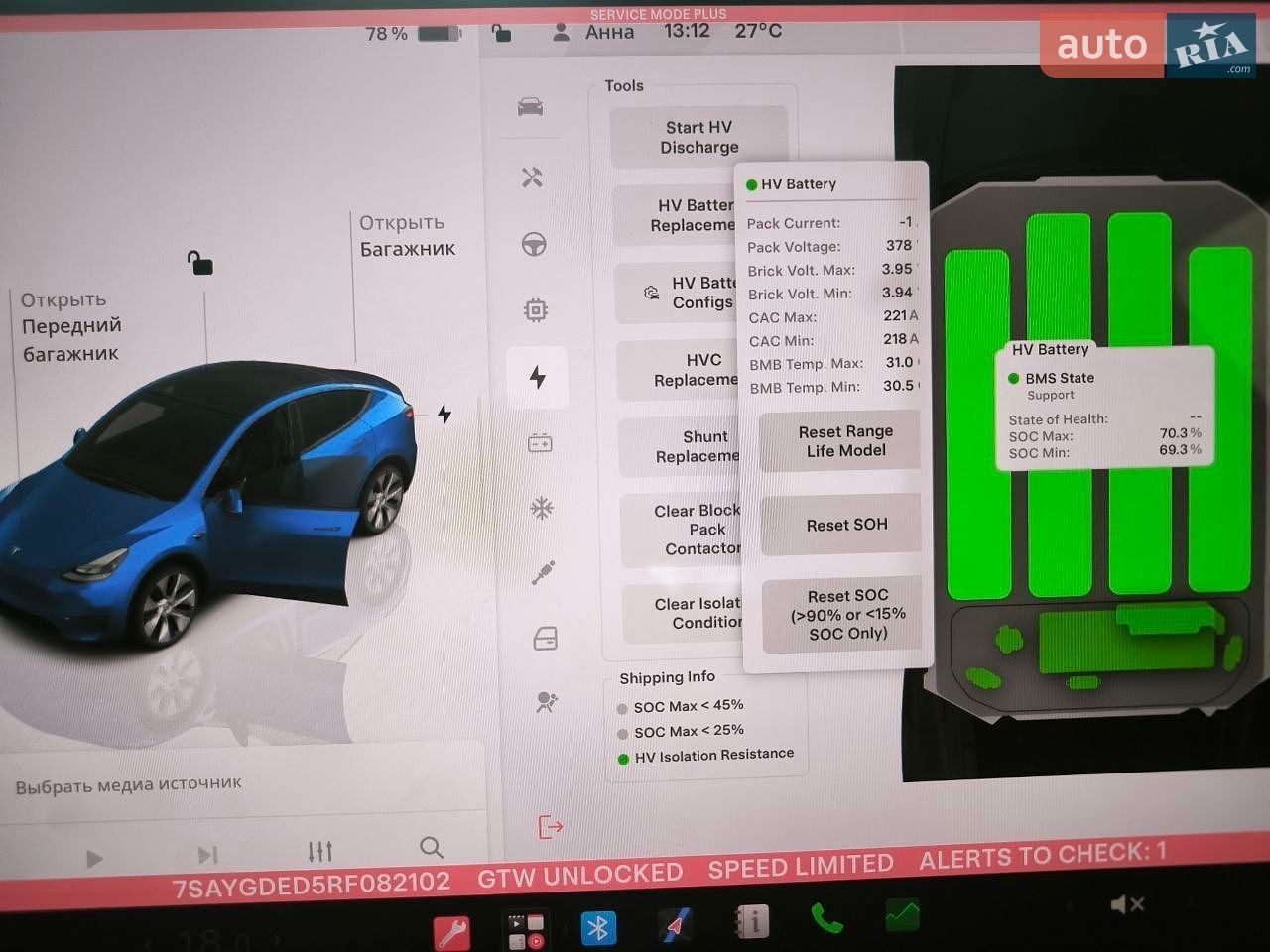Viewport: 1270px width, 952px height.
Task: Open charge port via lightning icon
Action: click(x=444, y=414)
